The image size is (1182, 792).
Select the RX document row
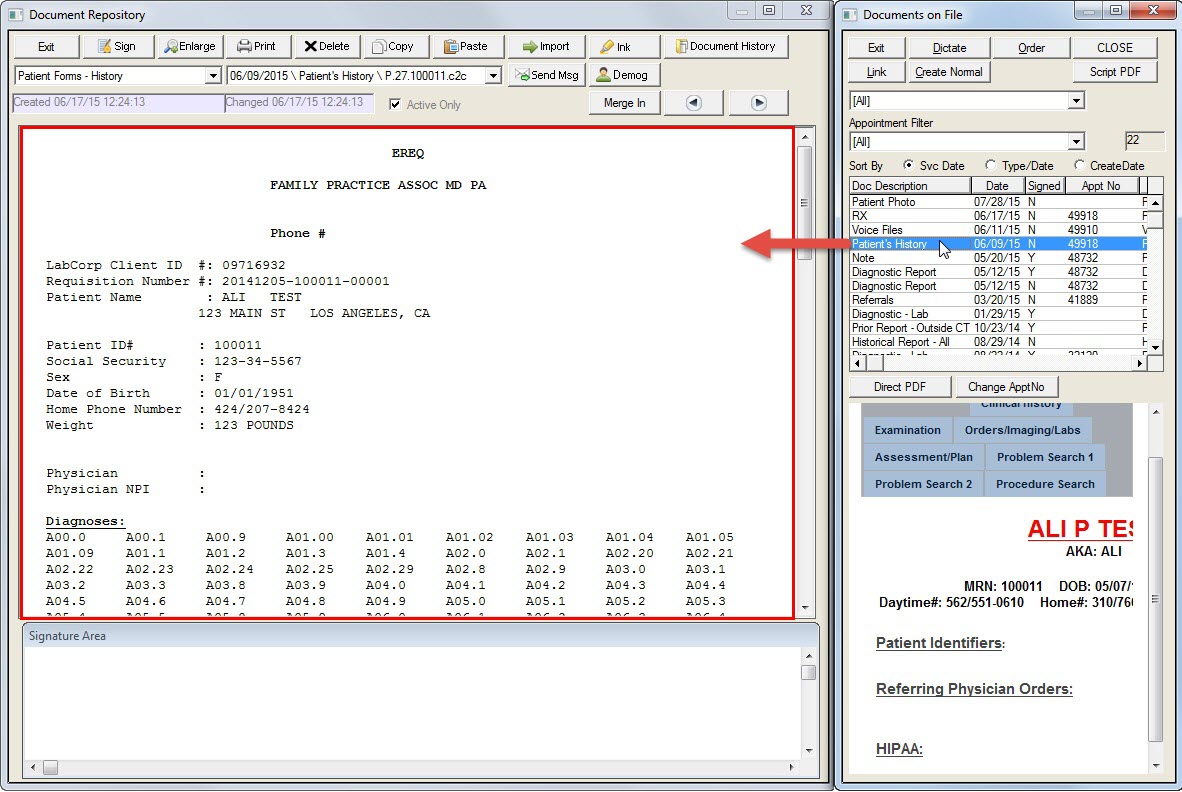[x=999, y=216]
